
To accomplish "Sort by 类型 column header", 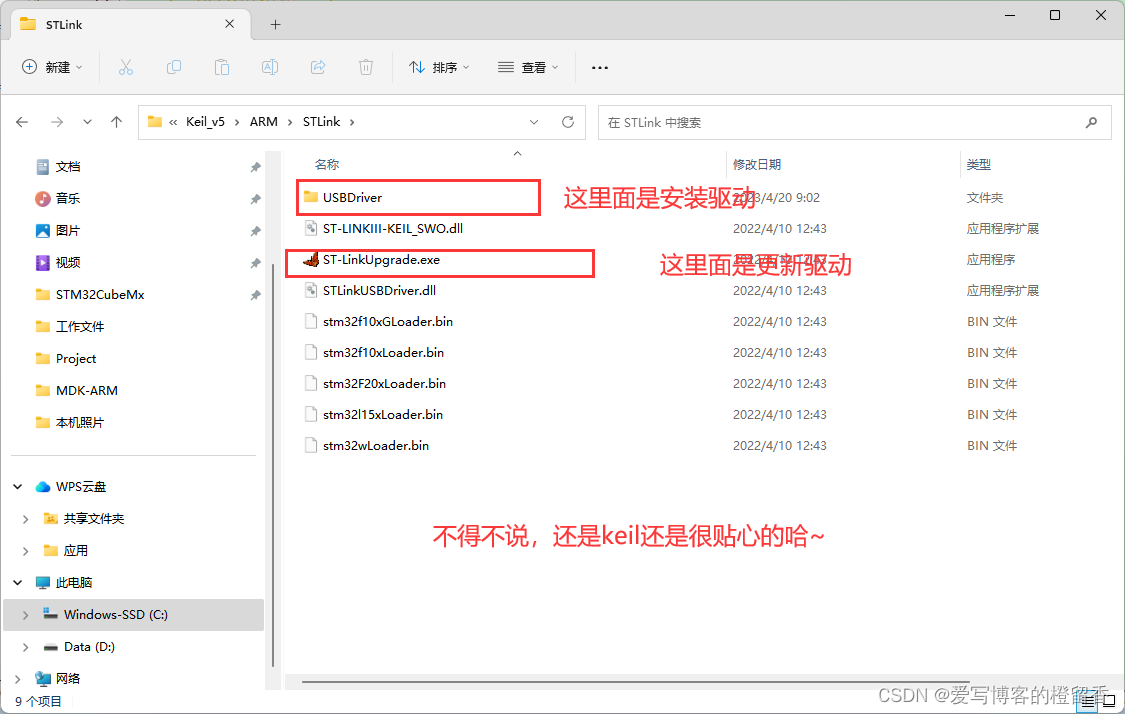I will click(x=979, y=164).
